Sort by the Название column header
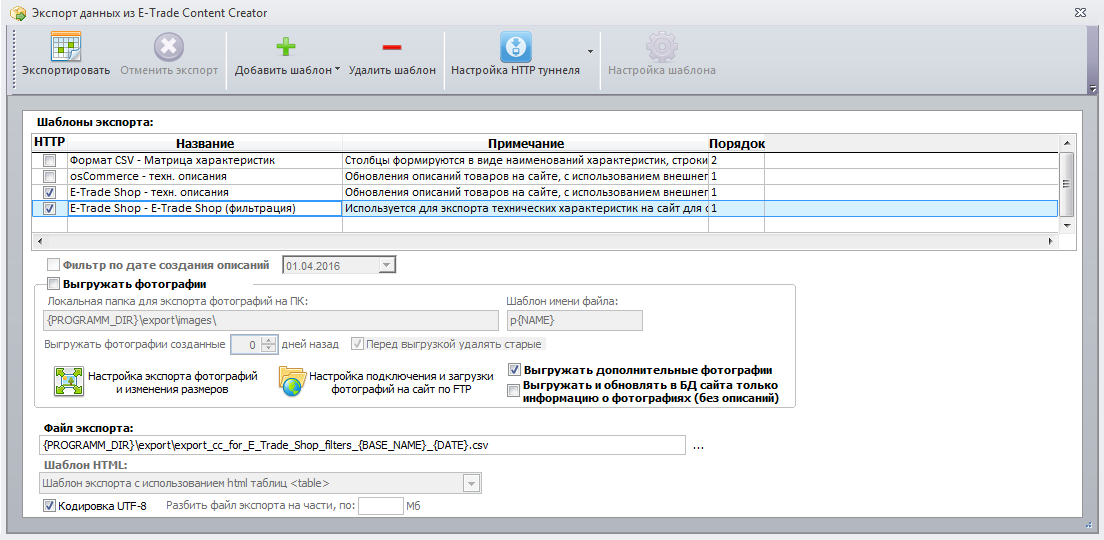Viewport: 1104px width, 540px height. 205,143
